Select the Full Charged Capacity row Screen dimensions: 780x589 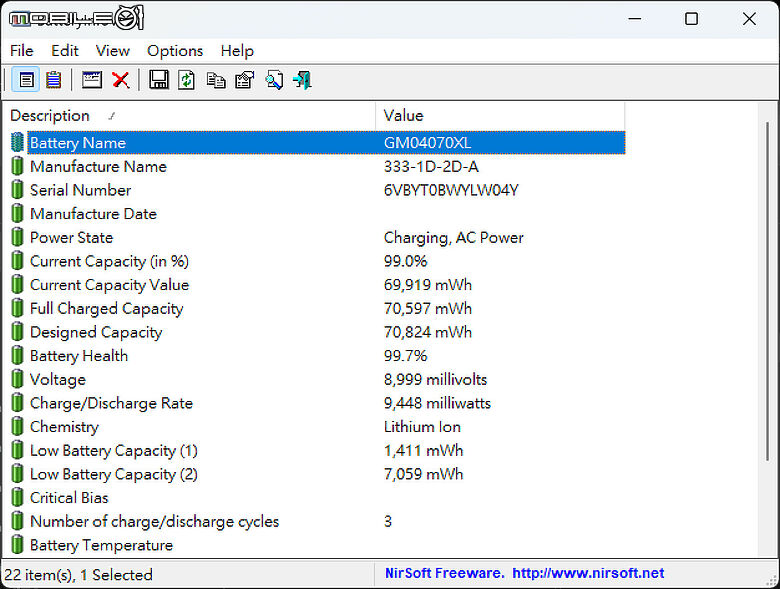click(318, 308)
